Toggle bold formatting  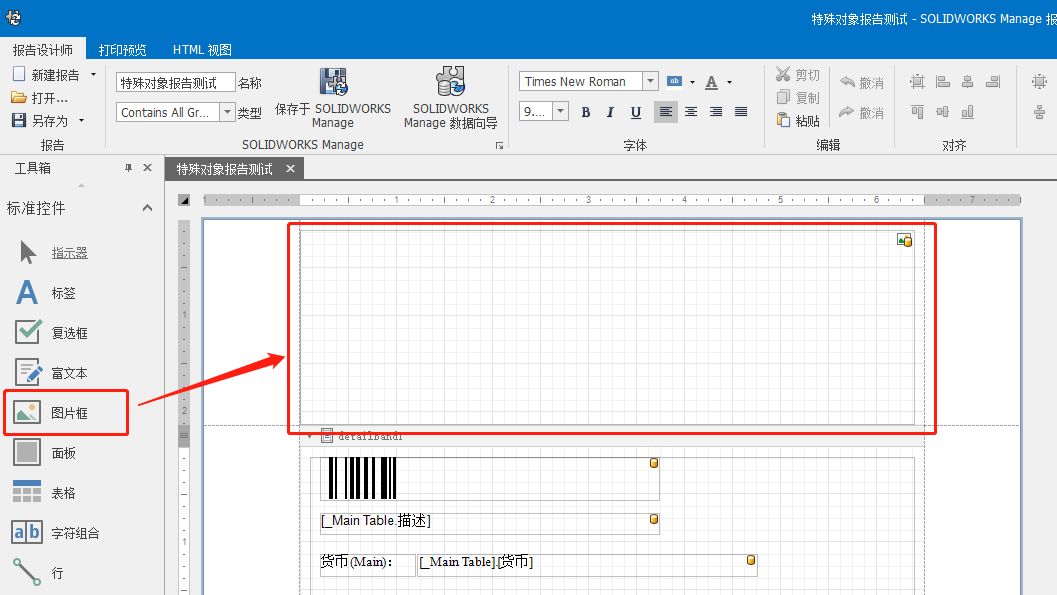pyautogui.click(x=586, y=112)
